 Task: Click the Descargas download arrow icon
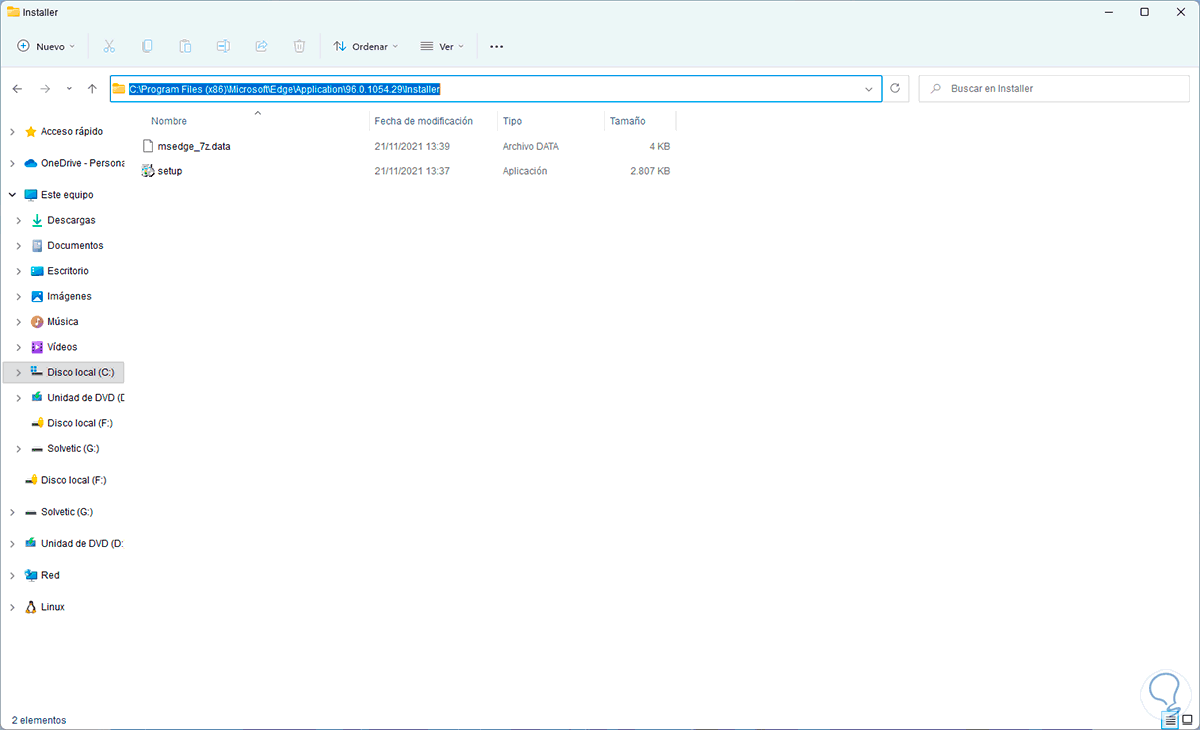37,220
